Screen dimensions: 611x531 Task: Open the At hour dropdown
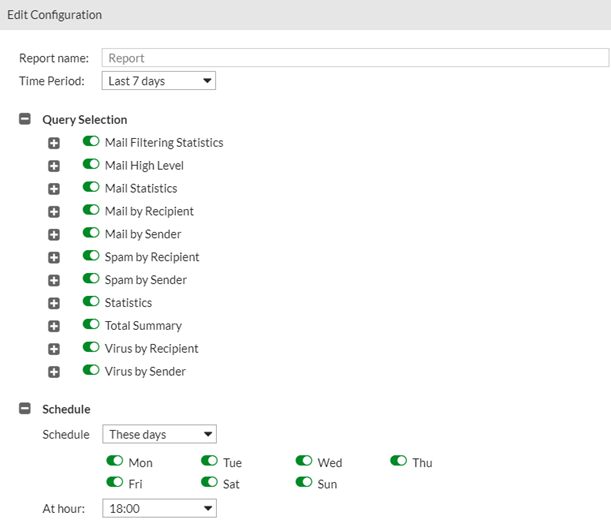click(159, 509)
